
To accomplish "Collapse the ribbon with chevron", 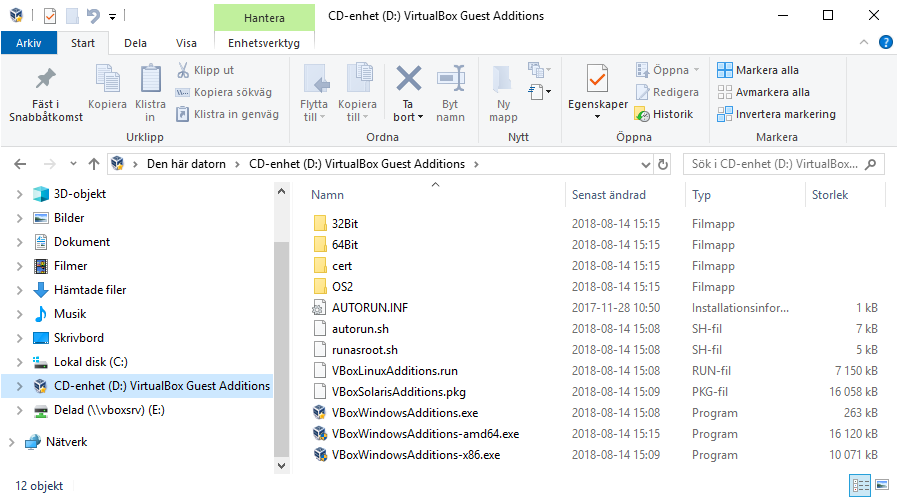I will 864,42.
